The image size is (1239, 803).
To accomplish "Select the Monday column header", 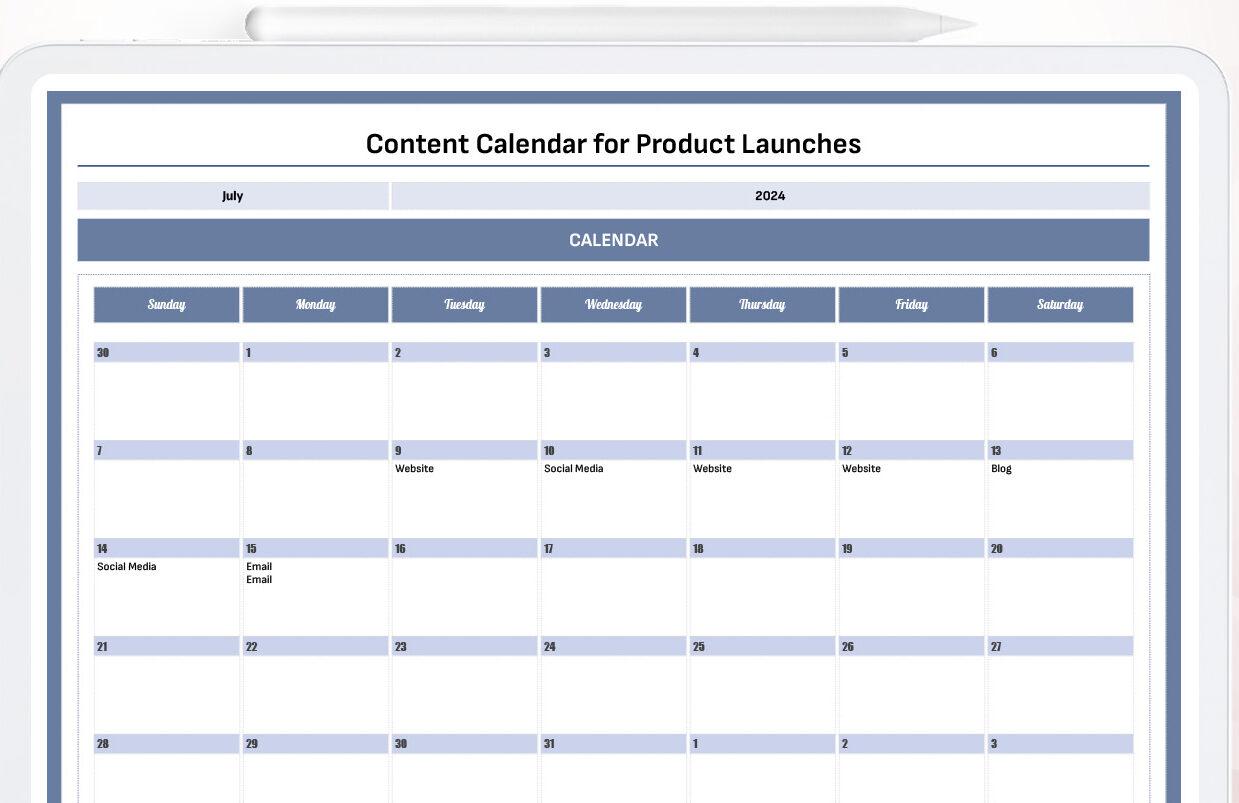I will pyautogui.click(x=316, y=305).
